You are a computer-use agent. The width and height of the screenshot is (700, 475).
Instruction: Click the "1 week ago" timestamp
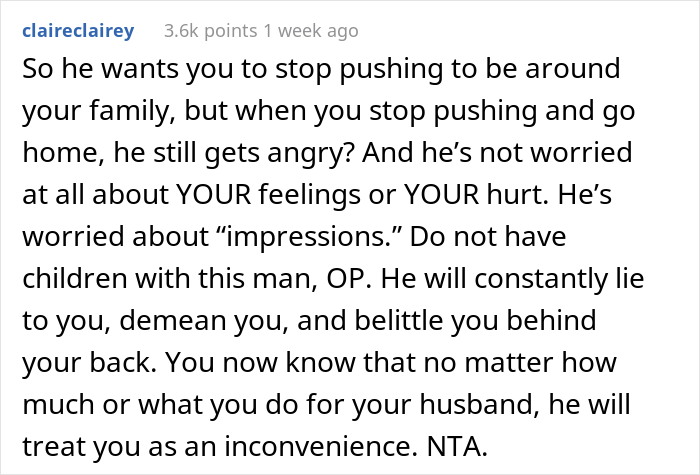point(306,31)
